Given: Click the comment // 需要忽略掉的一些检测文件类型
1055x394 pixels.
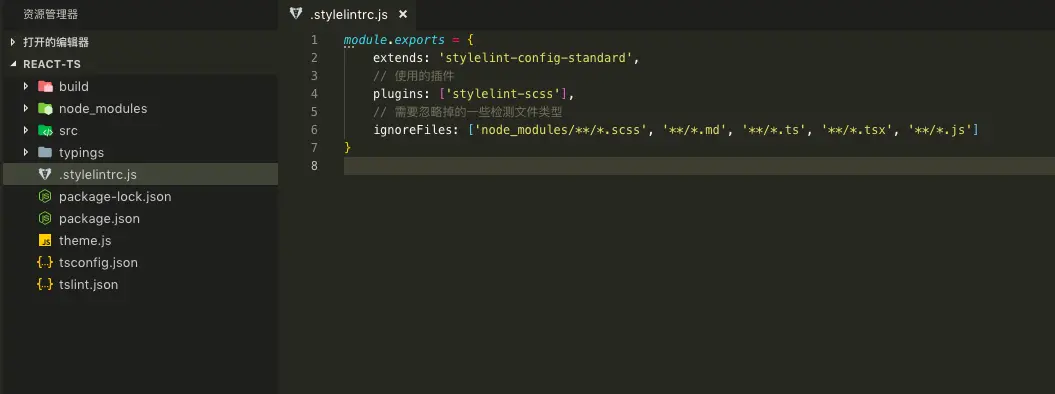Looking at the screenshot, I should point(468,112).
